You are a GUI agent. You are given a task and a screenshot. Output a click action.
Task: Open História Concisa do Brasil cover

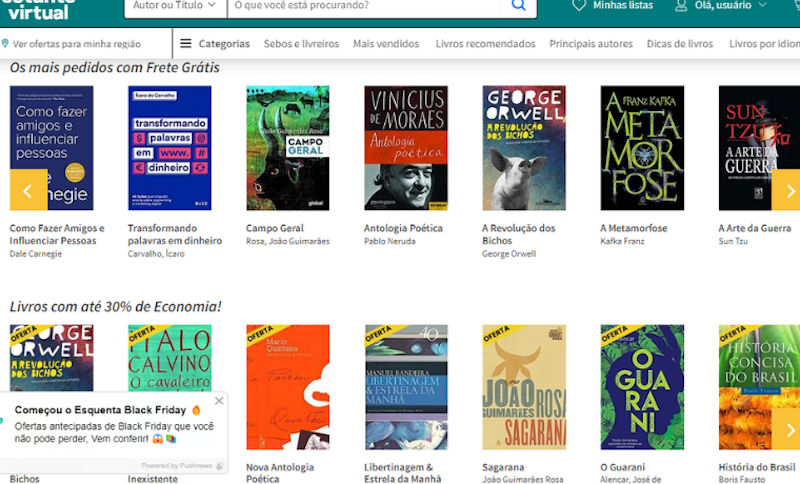759,387
